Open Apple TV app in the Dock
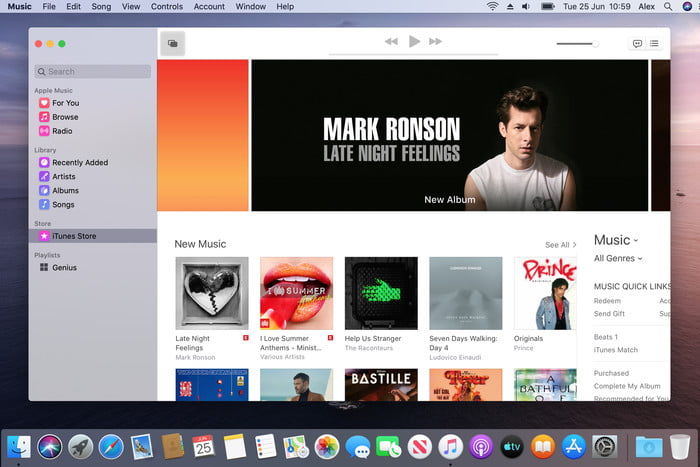This screenshot has width=700, height=467. (x=512, y=446)
